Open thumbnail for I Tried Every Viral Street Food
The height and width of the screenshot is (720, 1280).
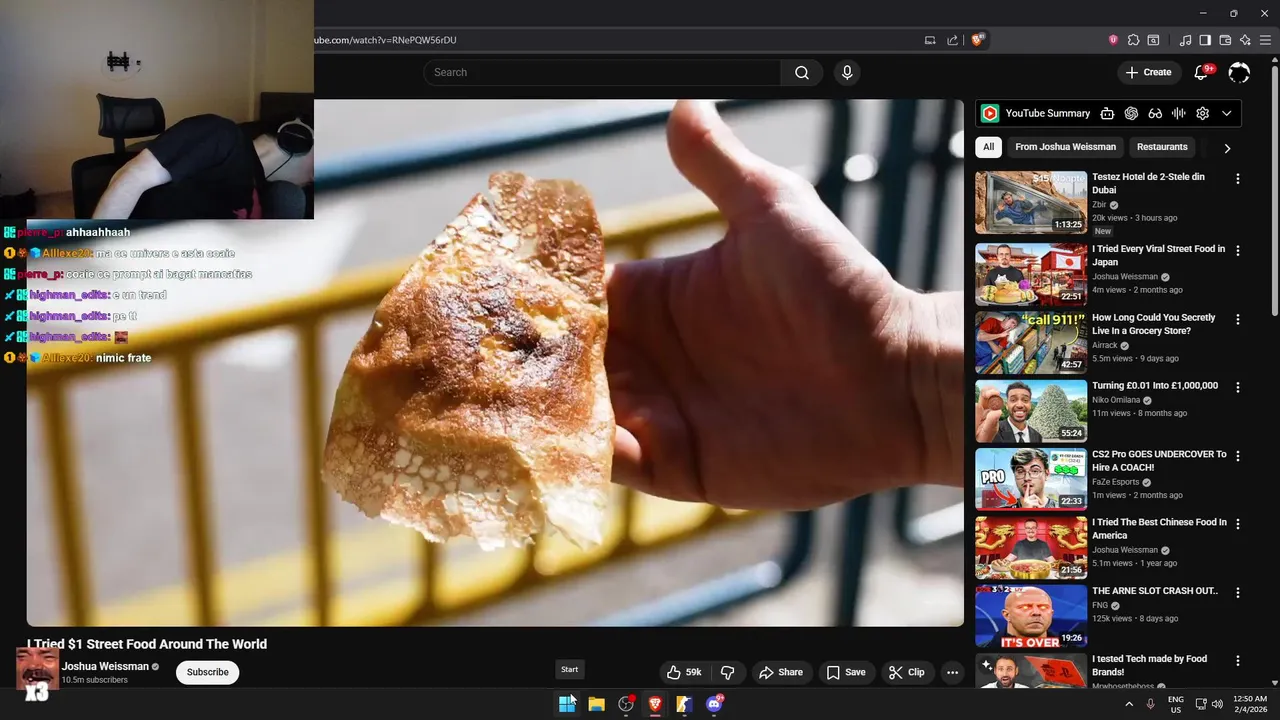click(x=1031, y=274)
